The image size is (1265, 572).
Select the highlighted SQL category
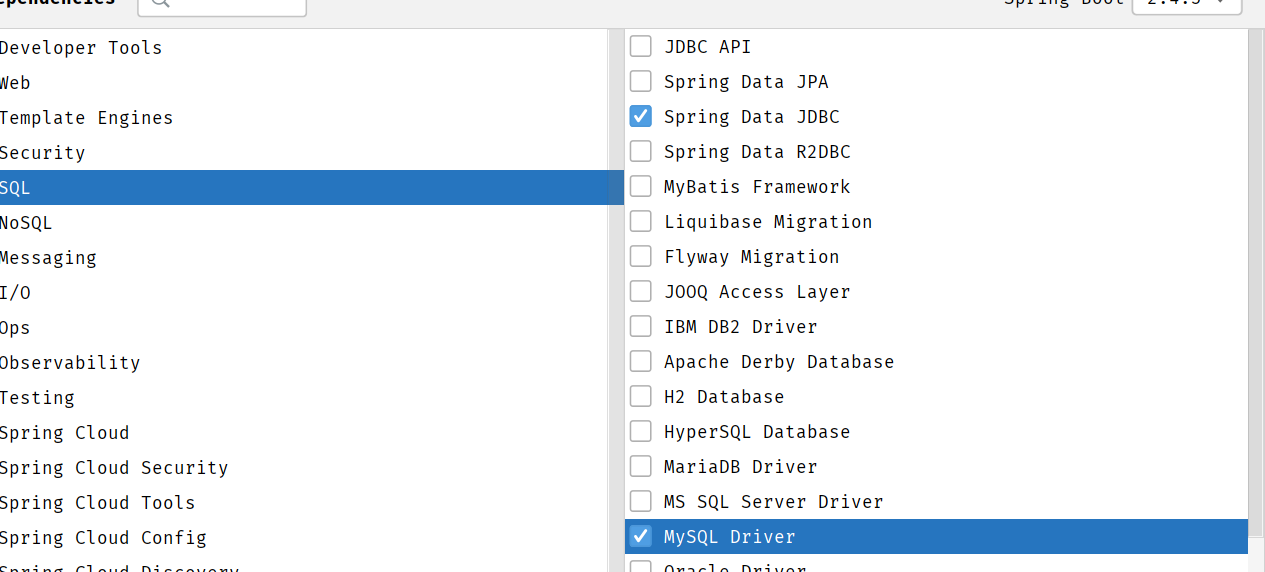[x=312, y=187]
